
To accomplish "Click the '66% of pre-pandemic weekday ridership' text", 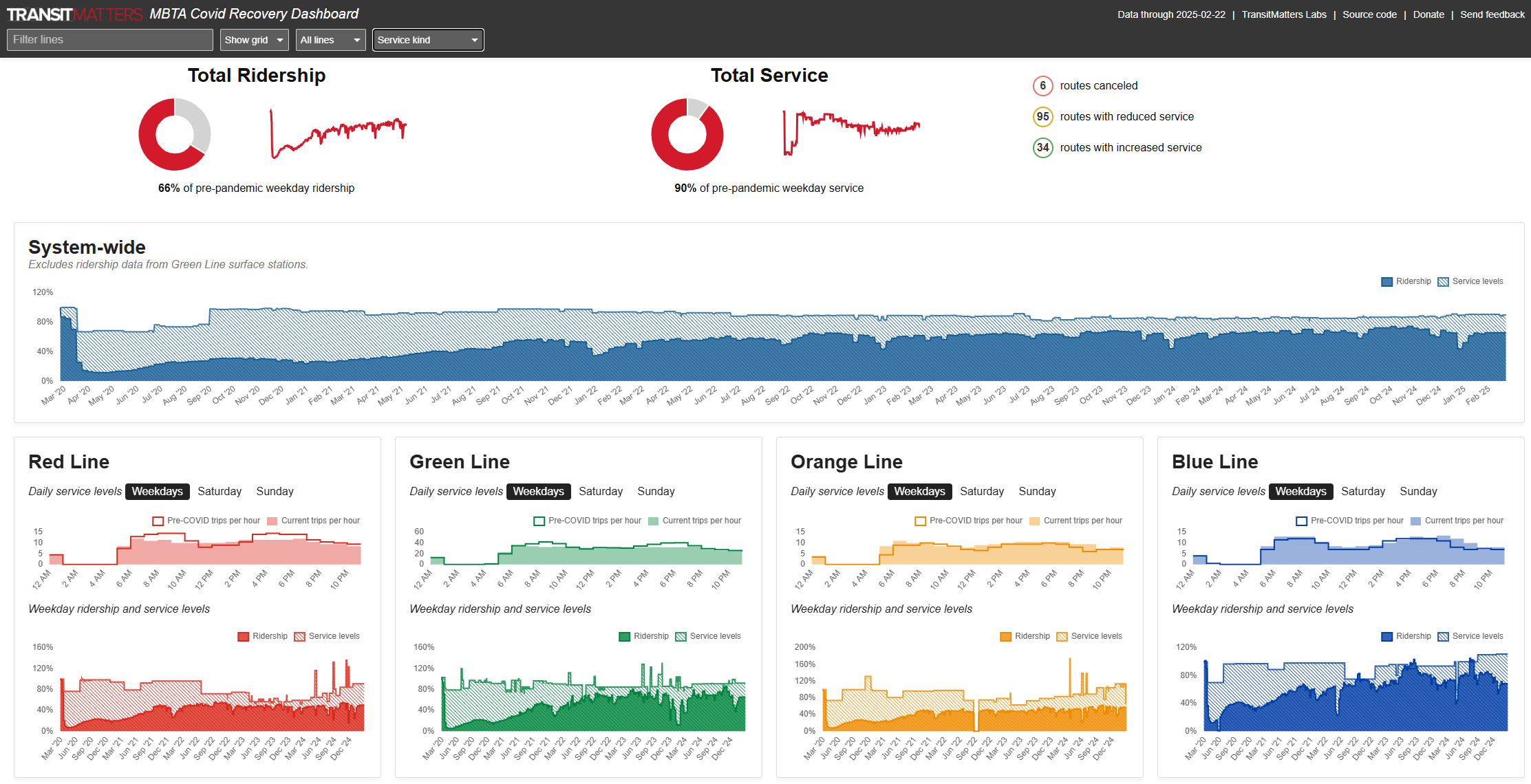I will click(256, 188).
